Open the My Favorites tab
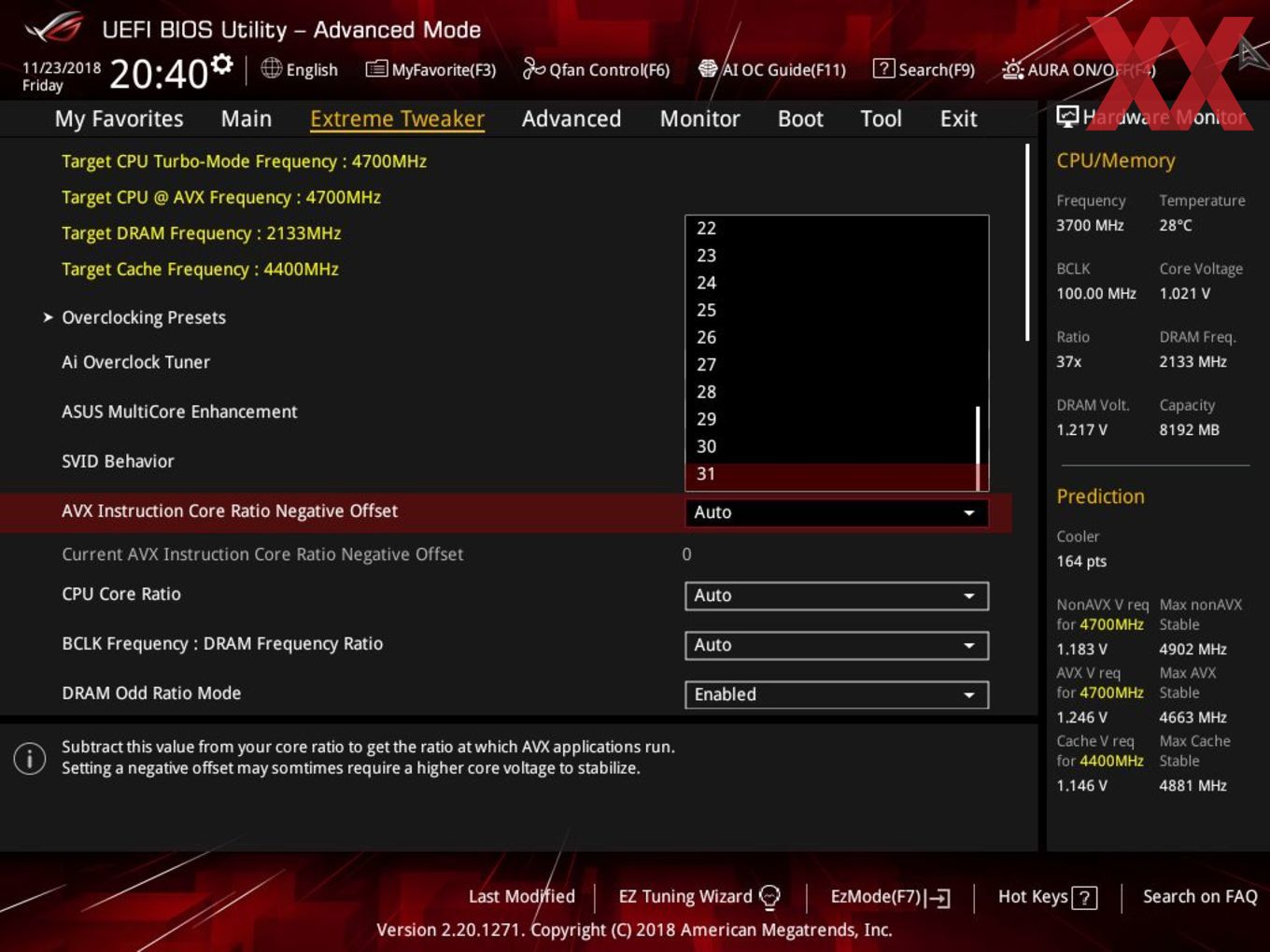Image resolution: width=1270 pixels, height=952 pixels. pos(119,119)
